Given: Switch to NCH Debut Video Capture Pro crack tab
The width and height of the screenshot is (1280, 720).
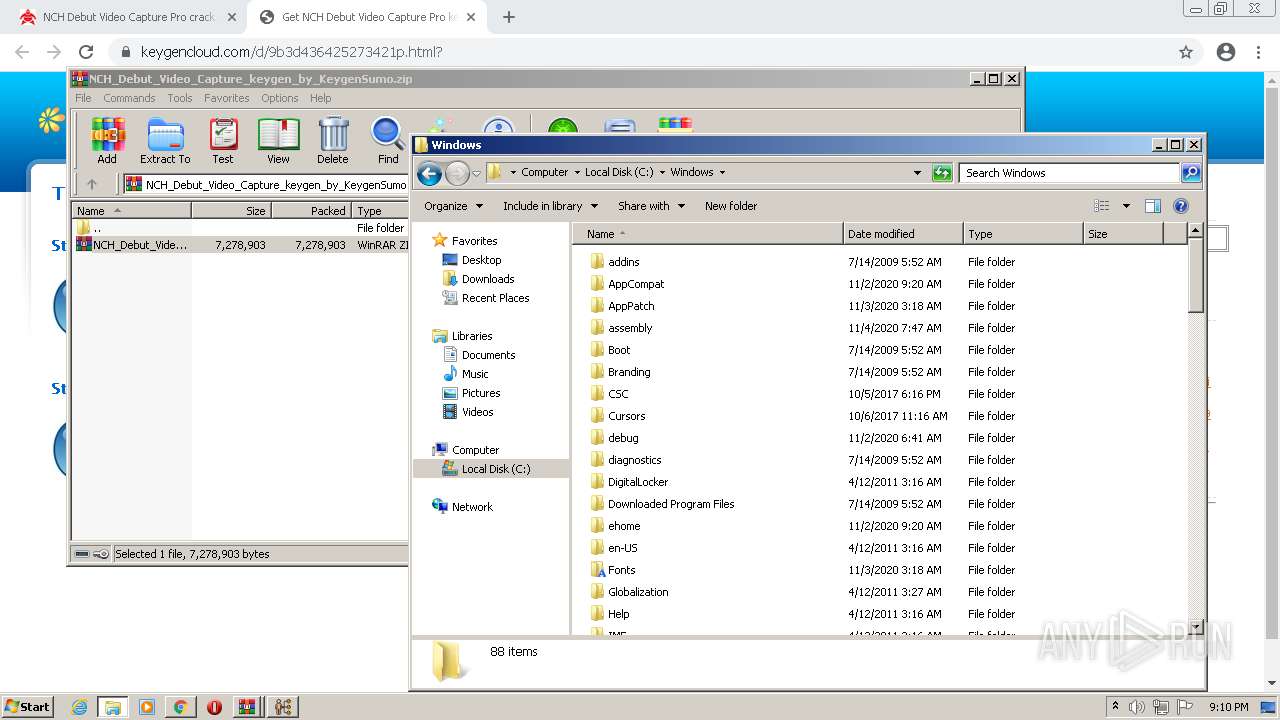Looking at the screenshot, I should tap(128, 17).
